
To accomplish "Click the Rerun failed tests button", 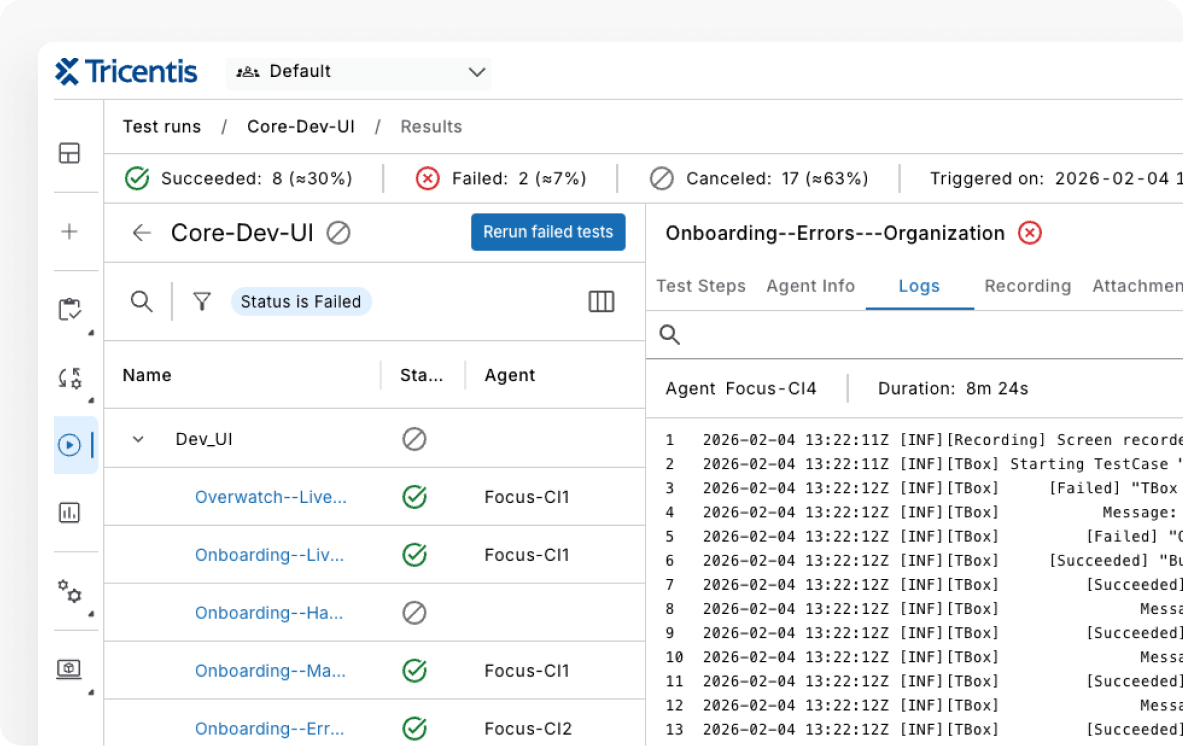I will (548, 231).
